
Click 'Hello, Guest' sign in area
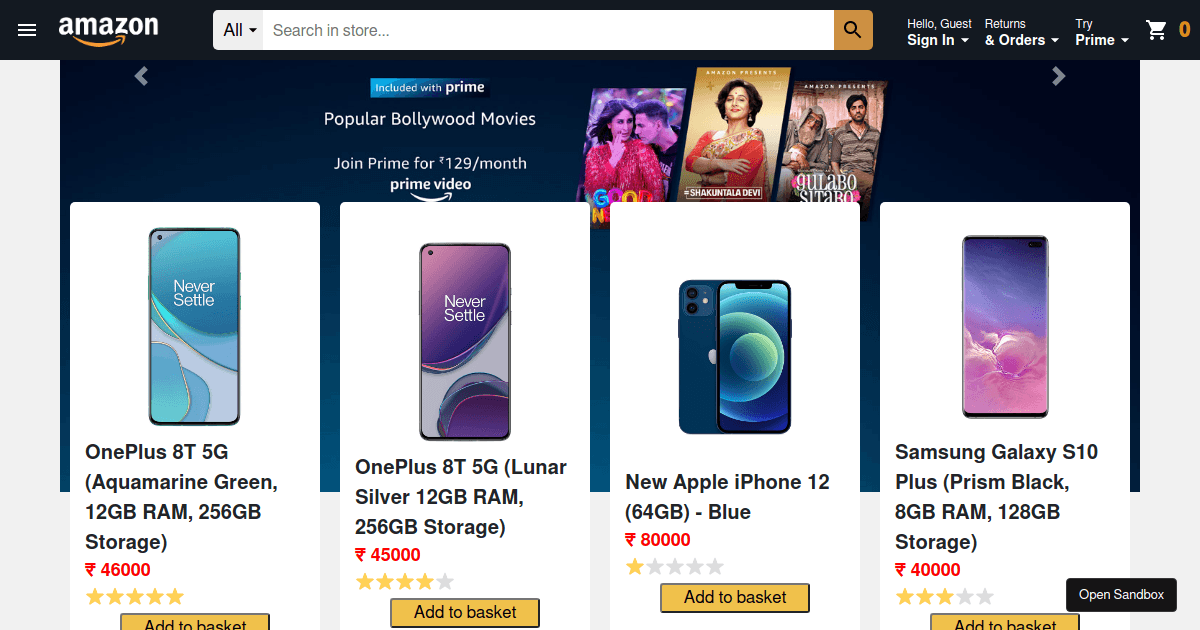coord(939,23)
